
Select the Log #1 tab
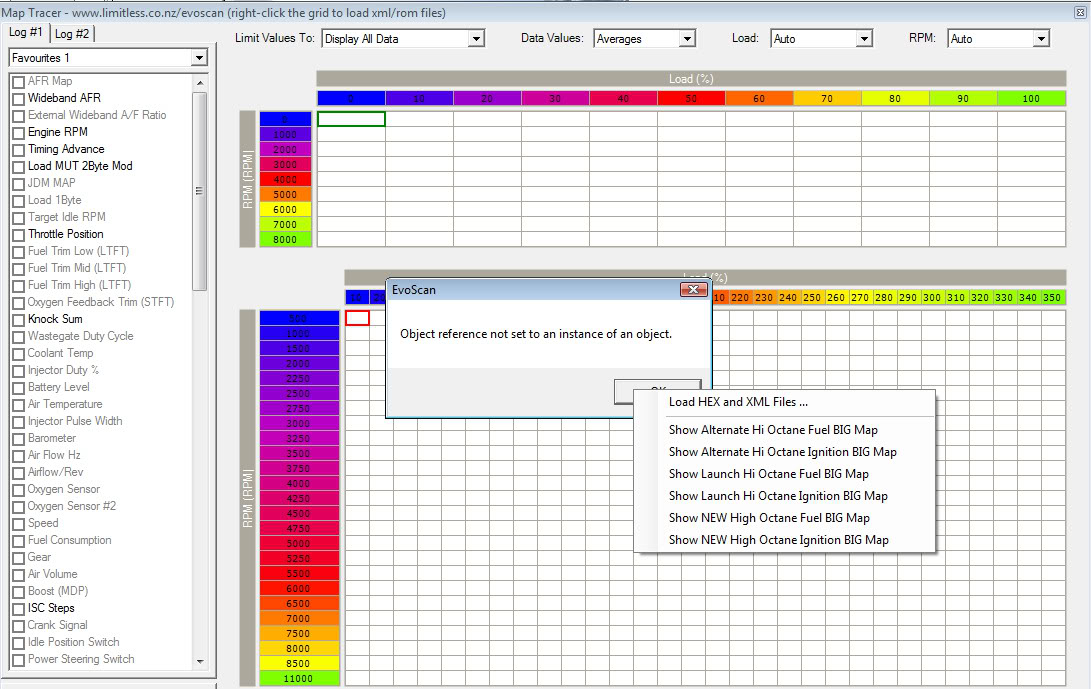pyautogui.click(x=26, y=32)
